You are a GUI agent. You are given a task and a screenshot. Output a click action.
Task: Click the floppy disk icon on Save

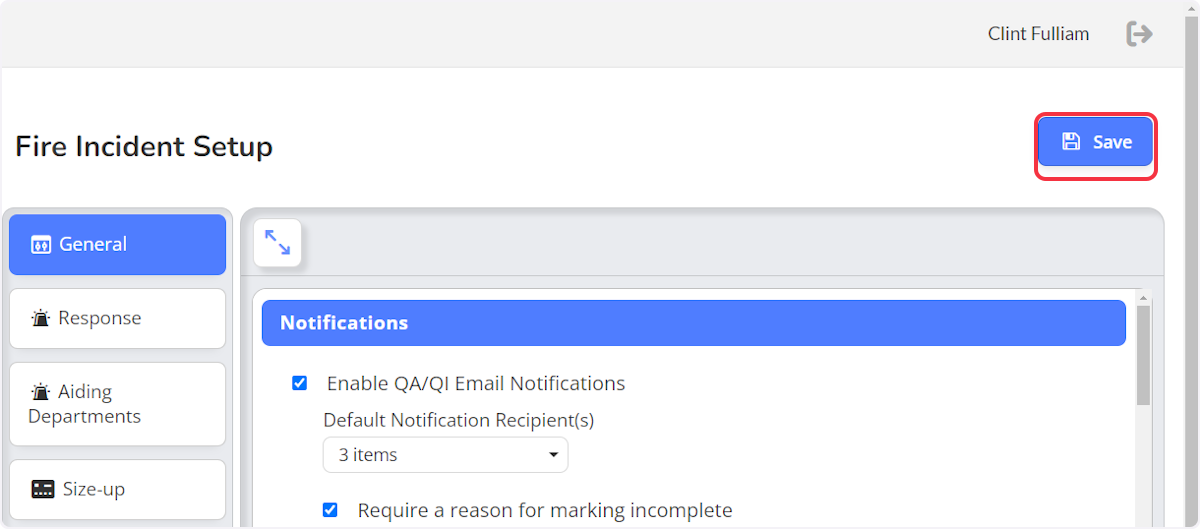pyautogui.click(x=1070, y=142)
